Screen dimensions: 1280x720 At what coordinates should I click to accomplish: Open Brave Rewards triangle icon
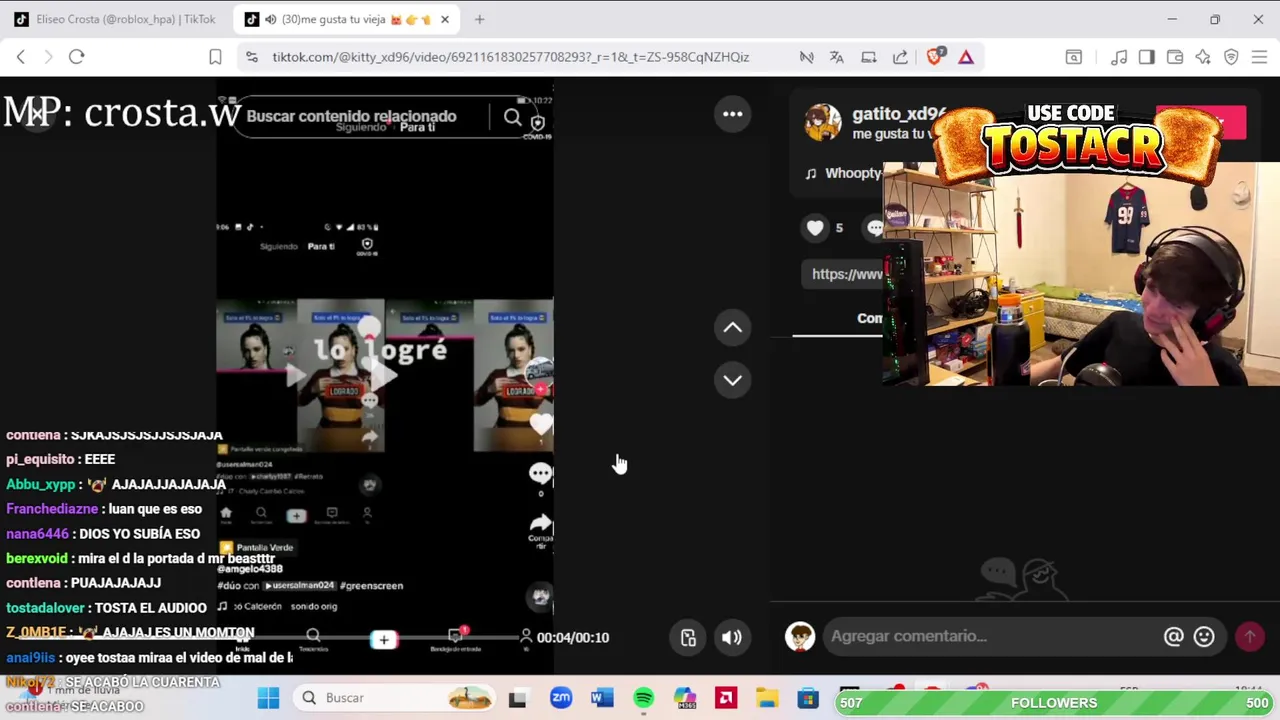(x=966, y=57)
